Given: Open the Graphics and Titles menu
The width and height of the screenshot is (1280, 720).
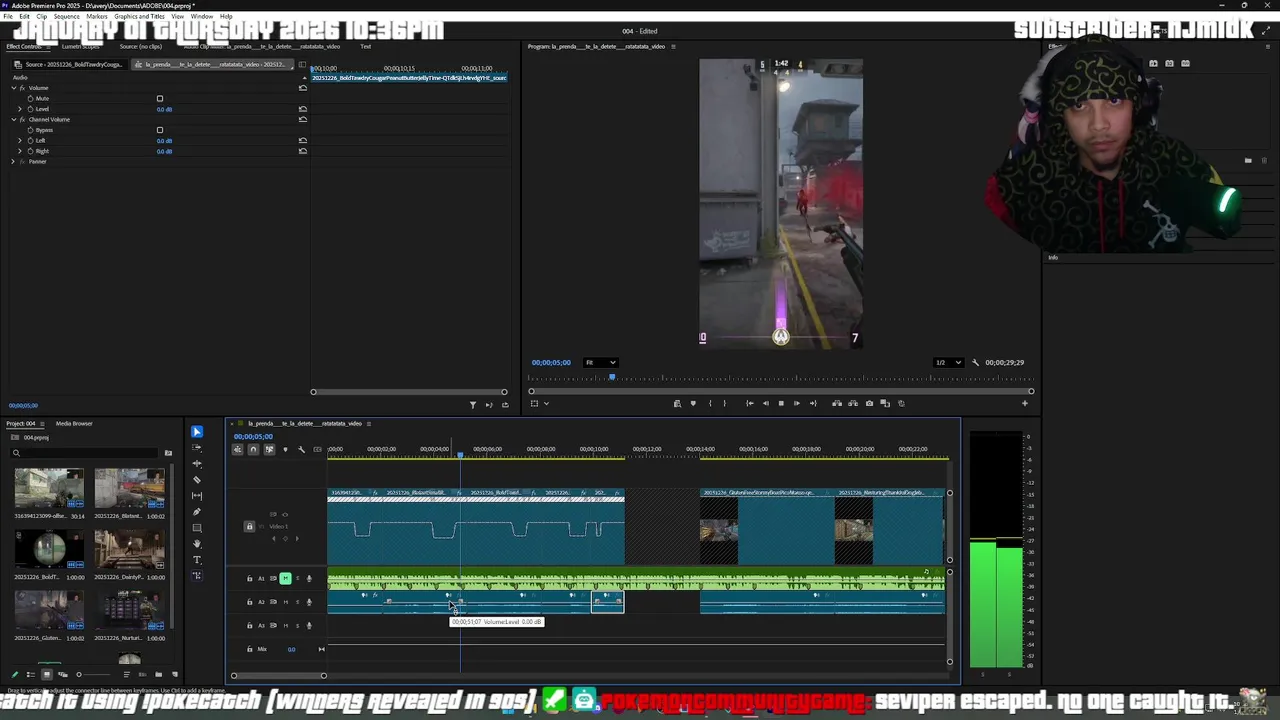Looking at the screenshot, I should [140, 17].
